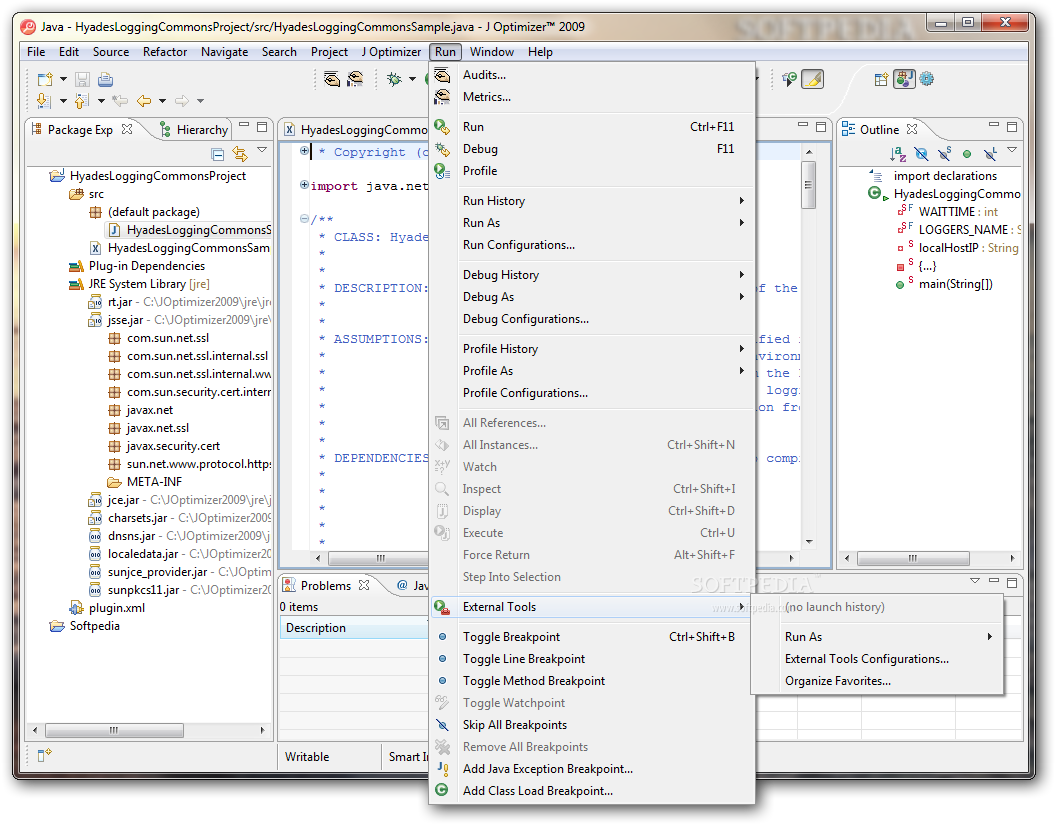This screenshot has width=1056, height=825.
Task: Click the Print toolbar icon
Action: click(106, 79)
